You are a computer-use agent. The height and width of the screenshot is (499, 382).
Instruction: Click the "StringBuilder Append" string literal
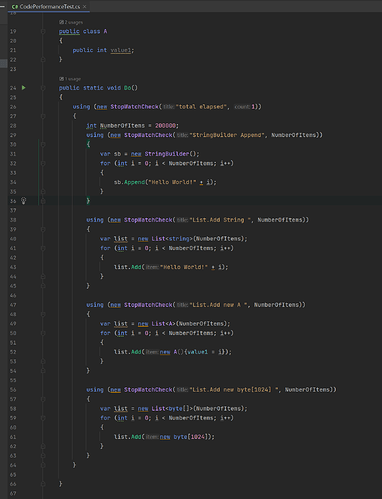(228, 135)
